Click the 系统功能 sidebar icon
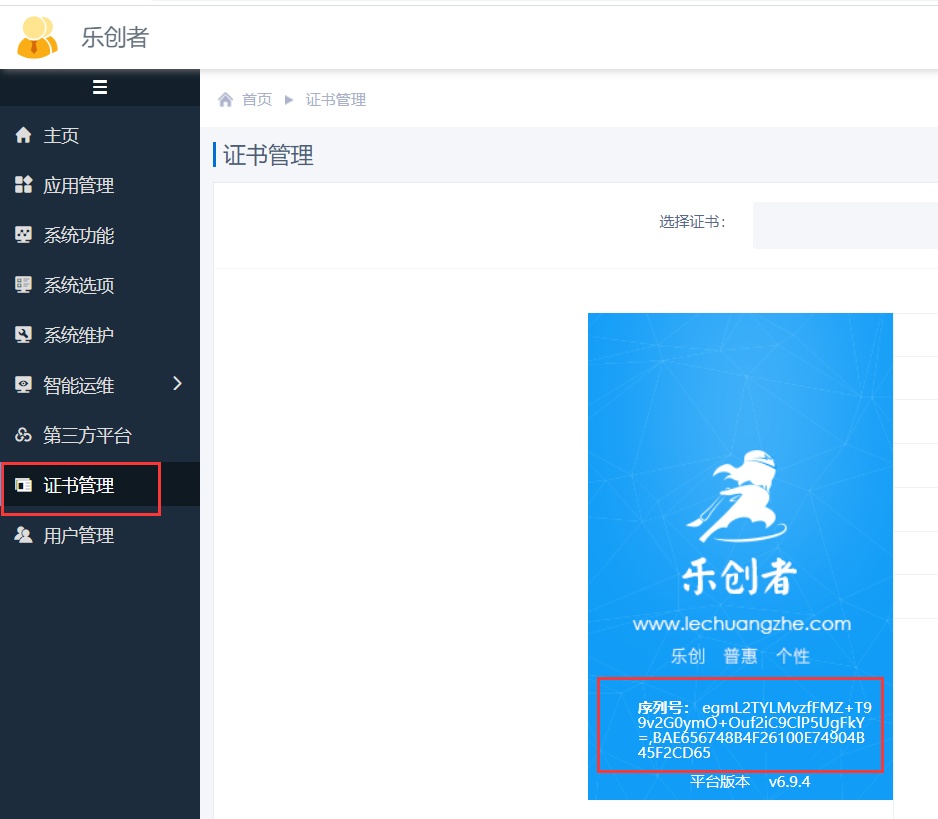 tap(24, 235)
